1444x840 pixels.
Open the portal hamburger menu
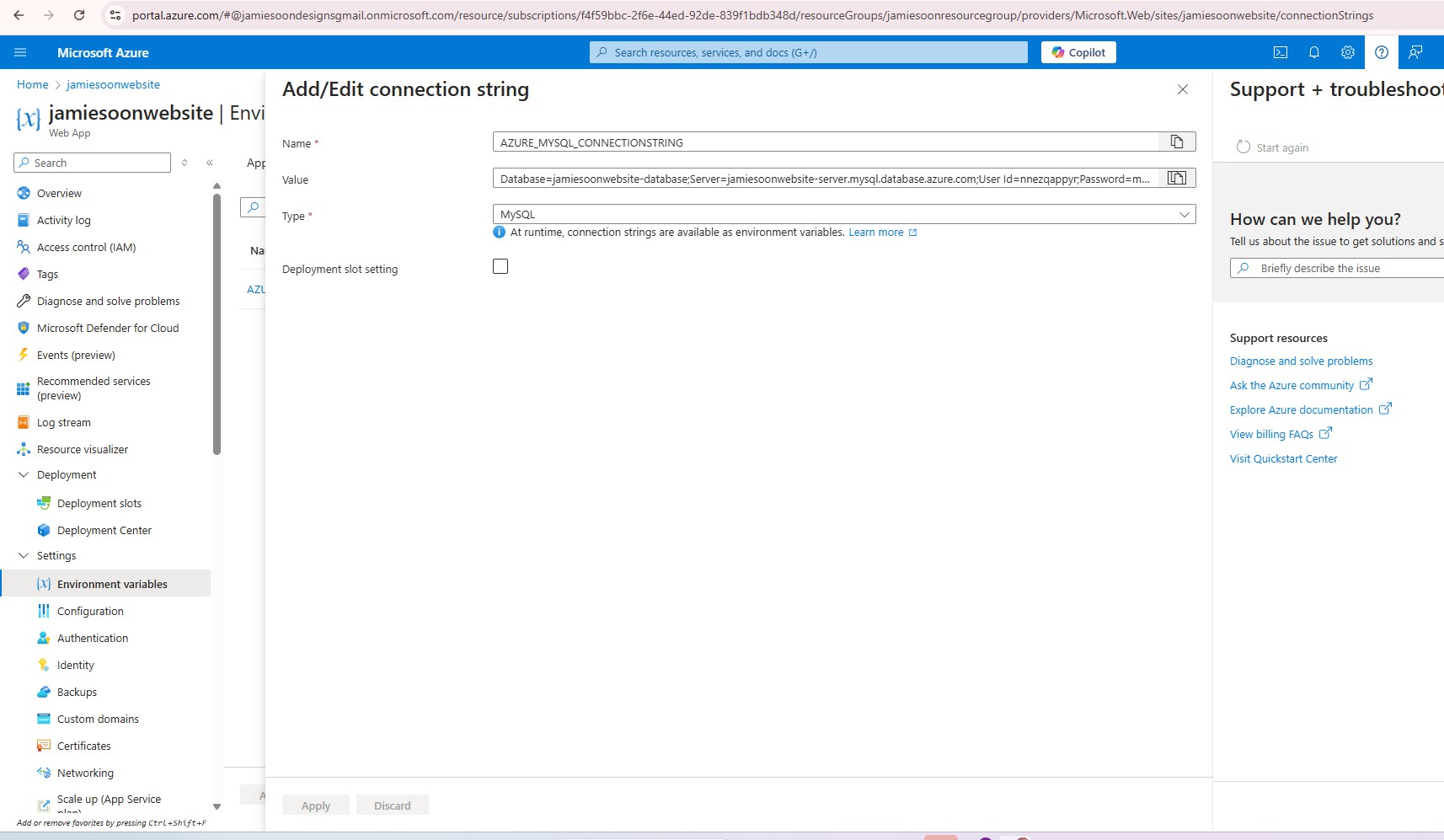20,52
